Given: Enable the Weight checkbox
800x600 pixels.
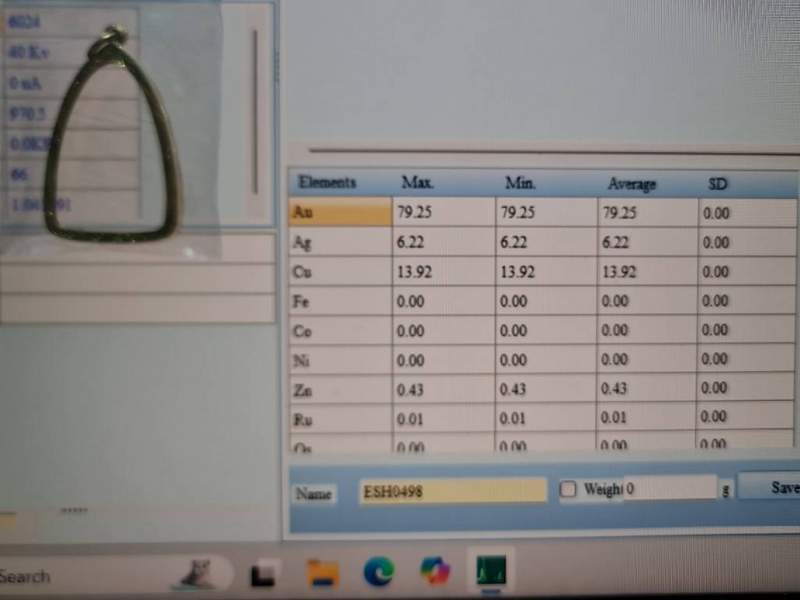Looking at the screenshot, I should (568, 490).
